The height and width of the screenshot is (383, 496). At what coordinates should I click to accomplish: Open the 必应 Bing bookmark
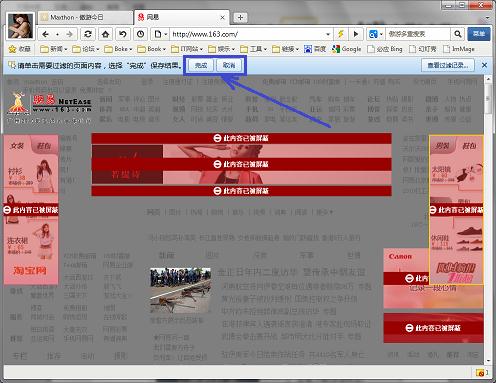pos(385,49)
